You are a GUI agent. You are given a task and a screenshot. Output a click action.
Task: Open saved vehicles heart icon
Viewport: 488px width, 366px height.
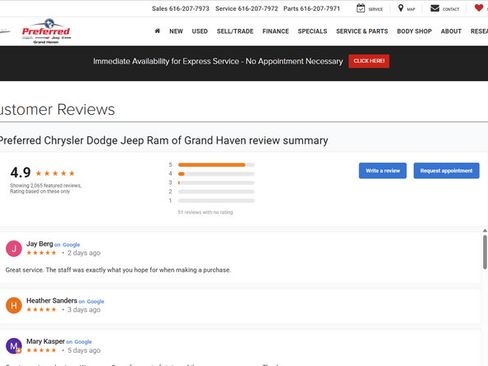click(479, 8)
